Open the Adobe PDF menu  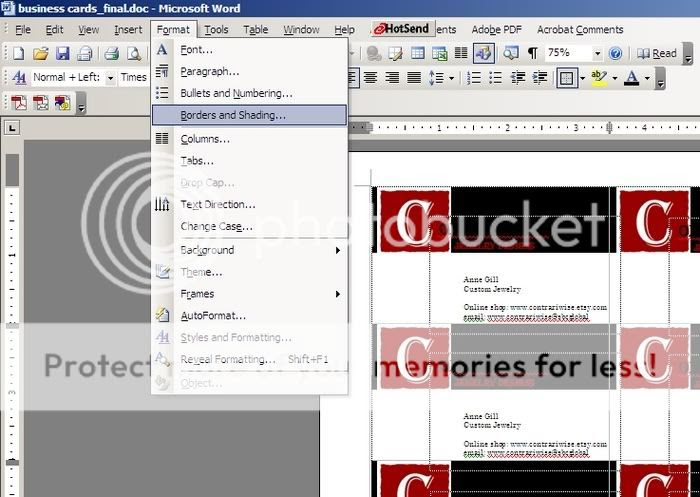pos(496,29)
